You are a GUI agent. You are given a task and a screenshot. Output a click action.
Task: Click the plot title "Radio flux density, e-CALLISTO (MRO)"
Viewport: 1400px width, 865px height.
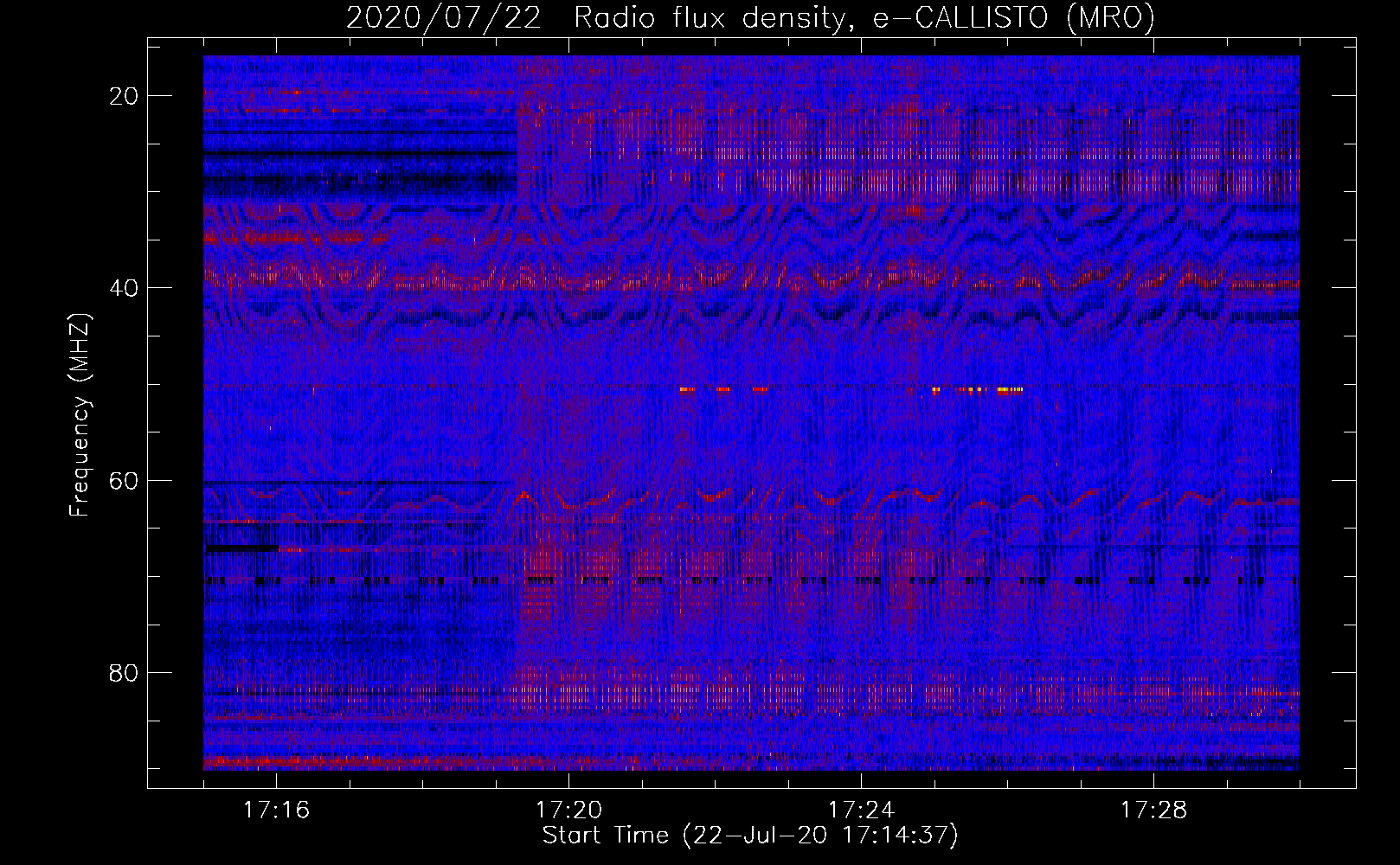(864, 18)
